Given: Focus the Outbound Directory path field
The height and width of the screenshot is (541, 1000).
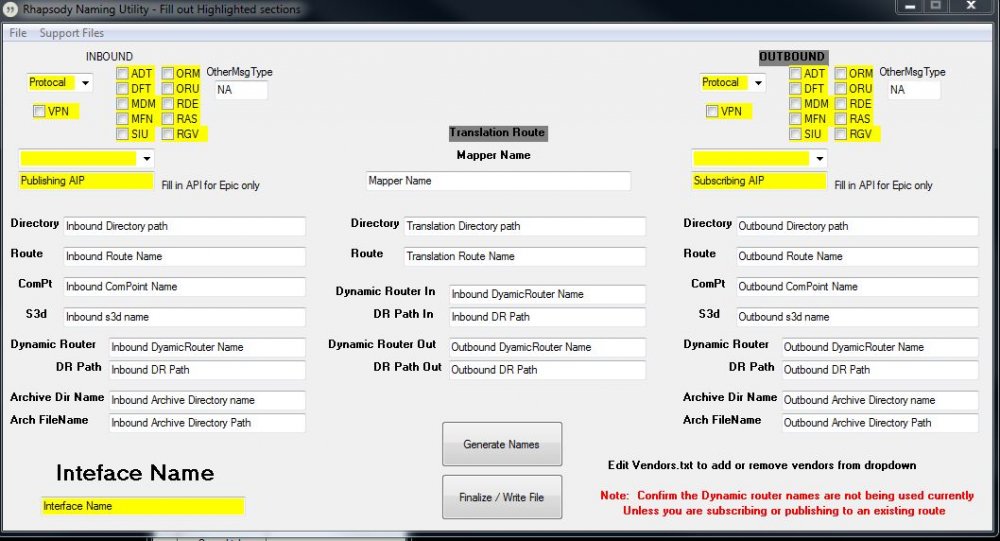Looking at the screenshot, I should pyautogui.click(x=857, y=226).
